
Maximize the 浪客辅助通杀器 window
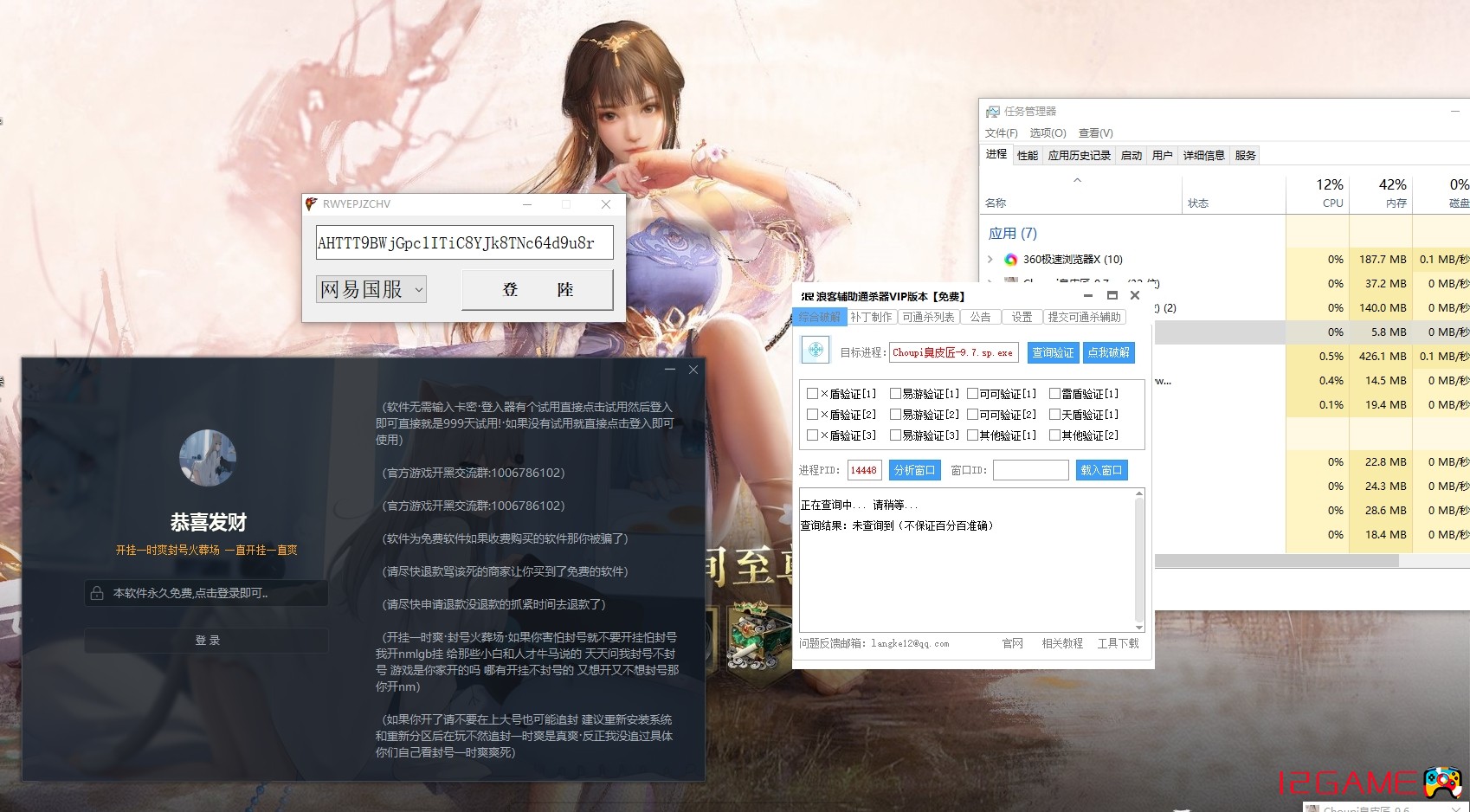pyautogui.click(x=1112, y=295)
